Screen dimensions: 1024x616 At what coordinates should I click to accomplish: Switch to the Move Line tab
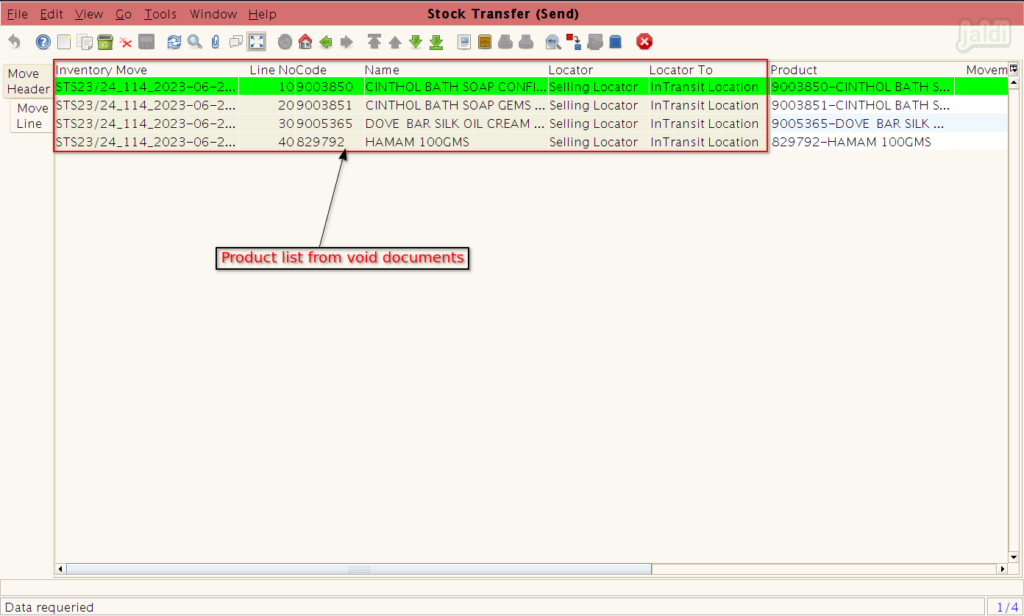[31, 116]
